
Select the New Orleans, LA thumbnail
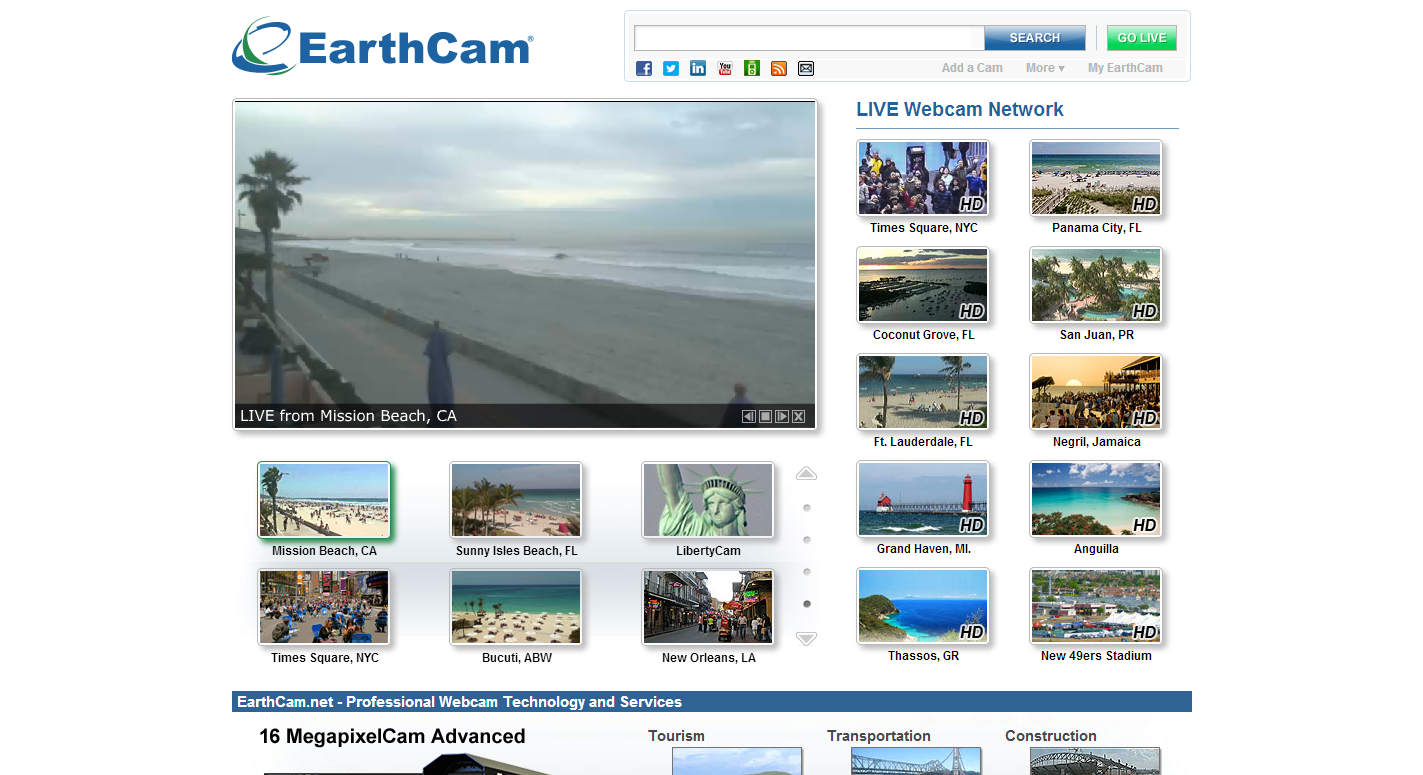pyautogui.click(x=708, y=607)
